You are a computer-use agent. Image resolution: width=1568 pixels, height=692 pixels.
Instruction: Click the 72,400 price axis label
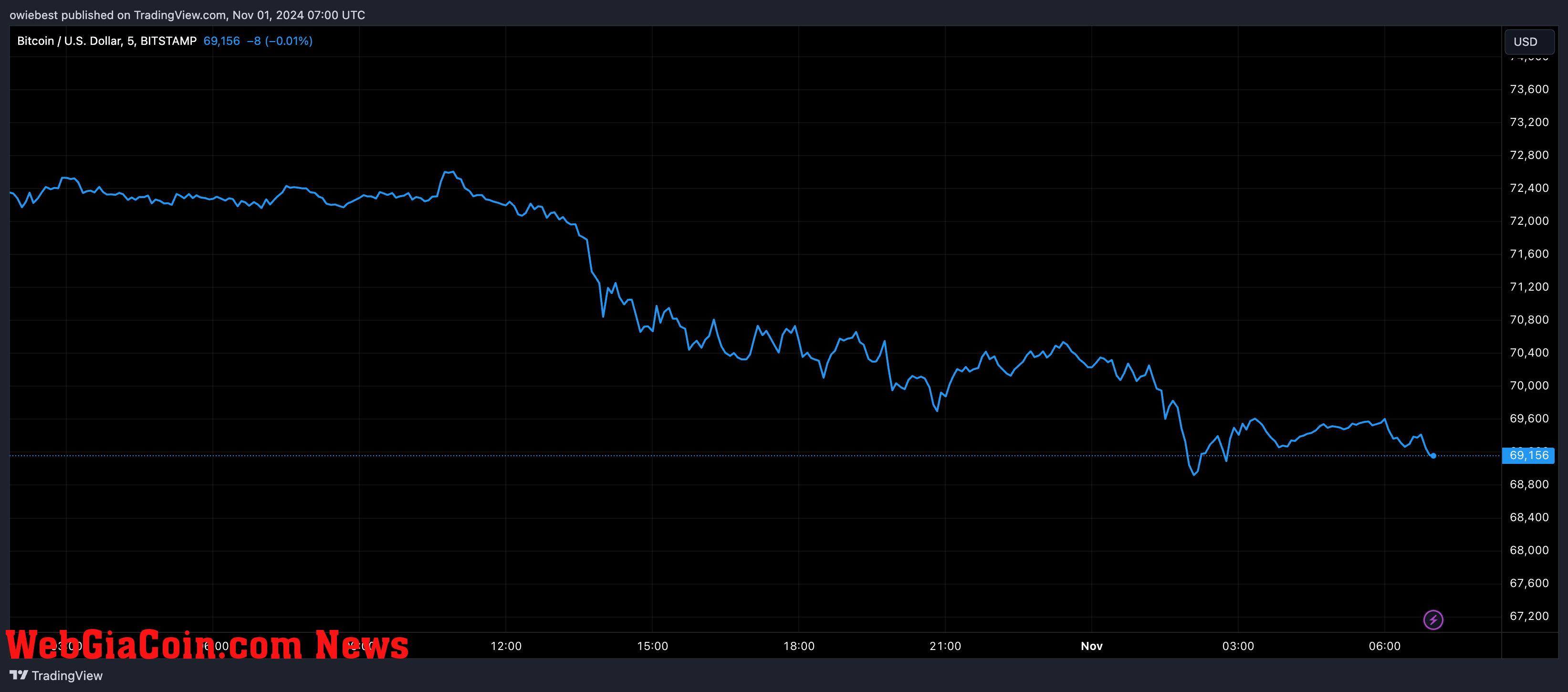pos(1529,188)
